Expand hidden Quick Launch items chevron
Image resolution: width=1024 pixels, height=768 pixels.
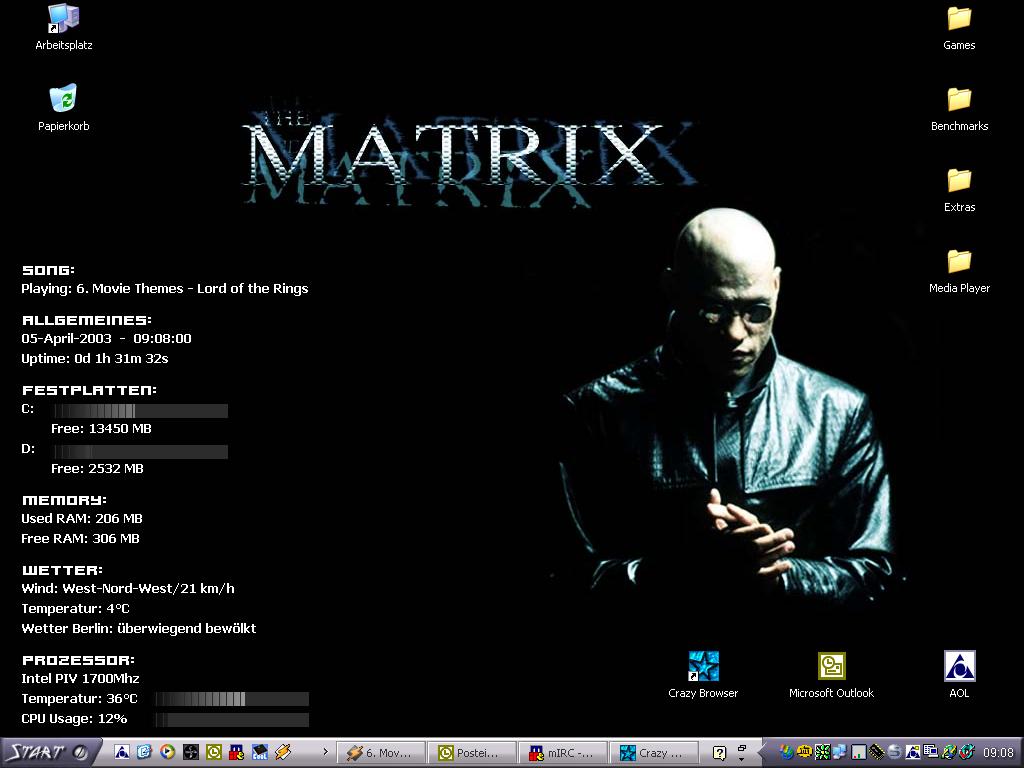[x=325, y=752]
